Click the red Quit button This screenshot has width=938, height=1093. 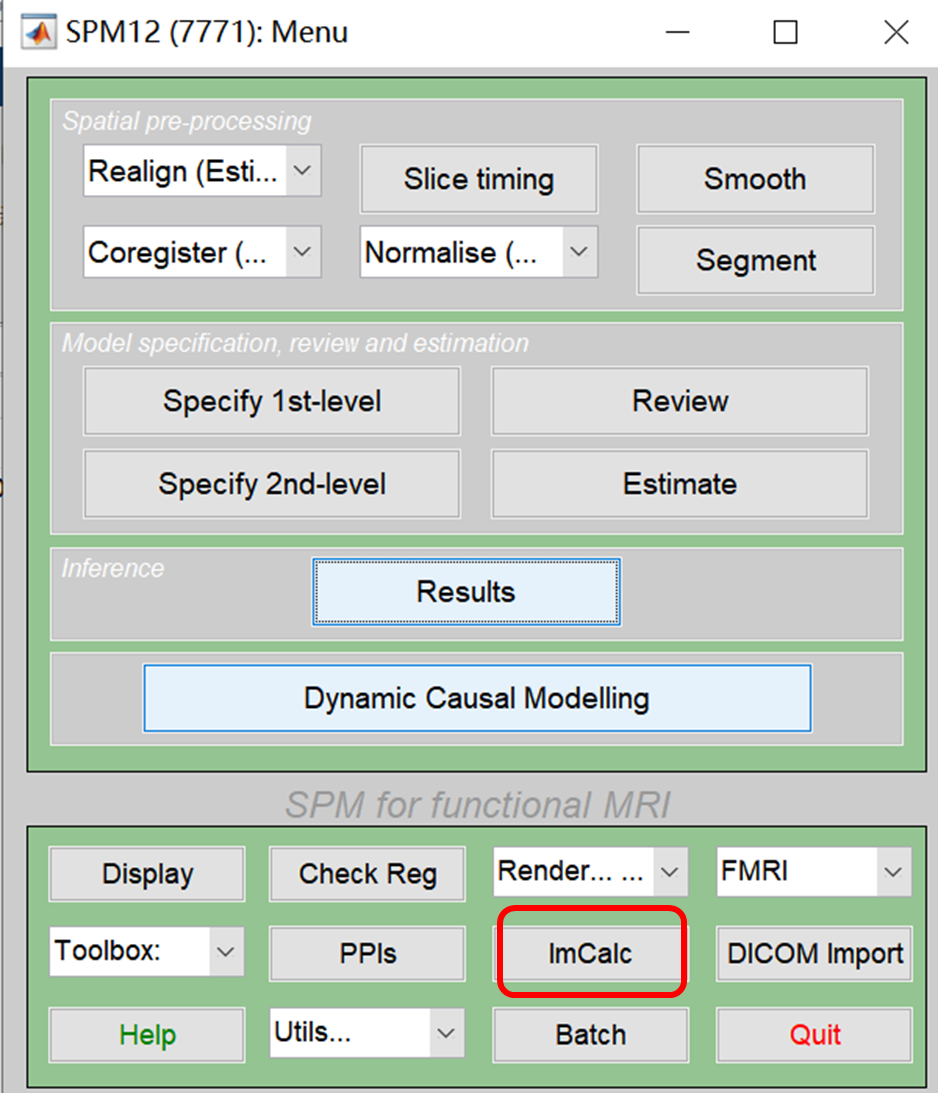tap(814, 1035)
